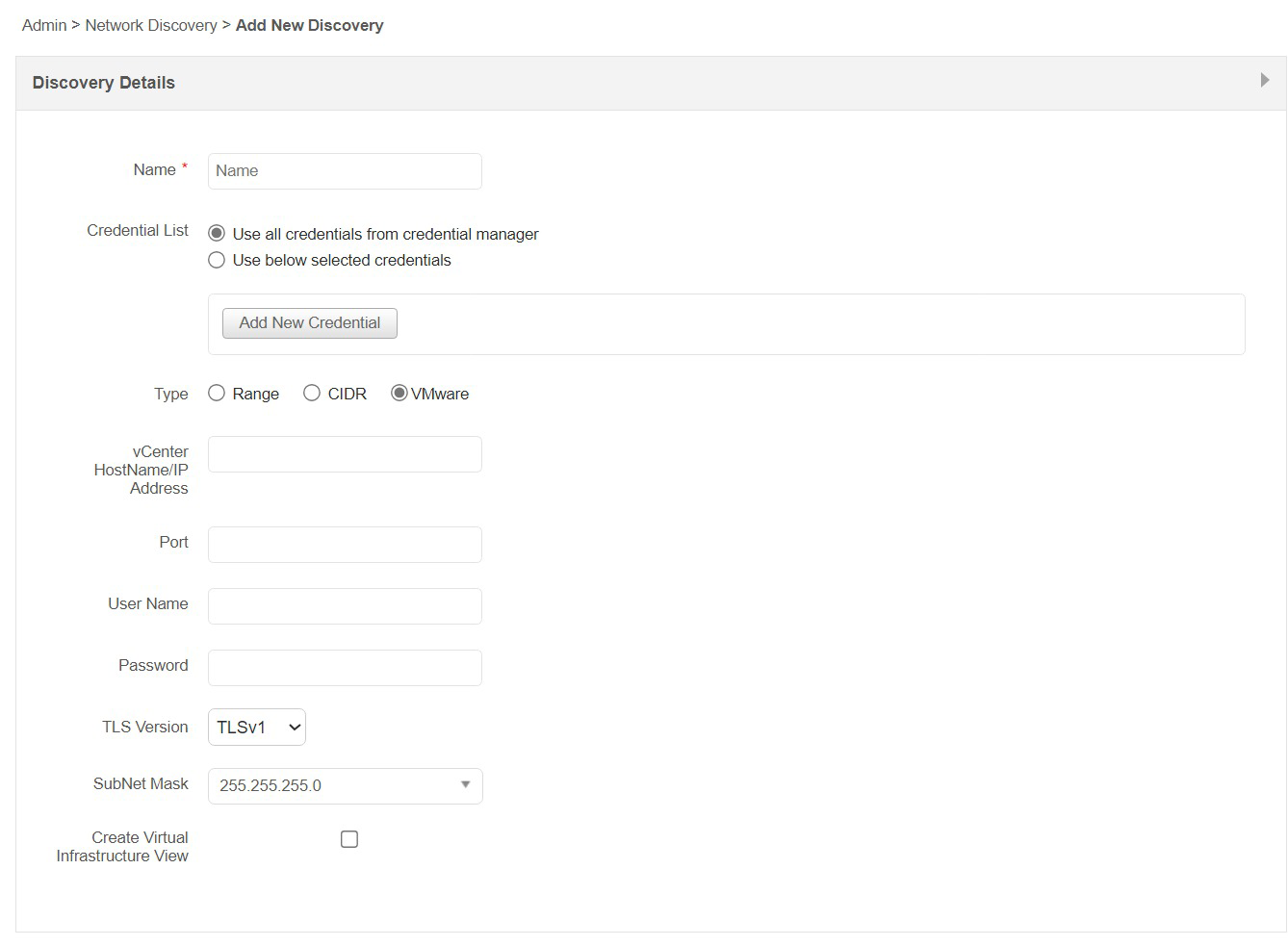Open Network Discovery breadcrumb link
The image size is (1288, 946).
[x=151, y=25]
